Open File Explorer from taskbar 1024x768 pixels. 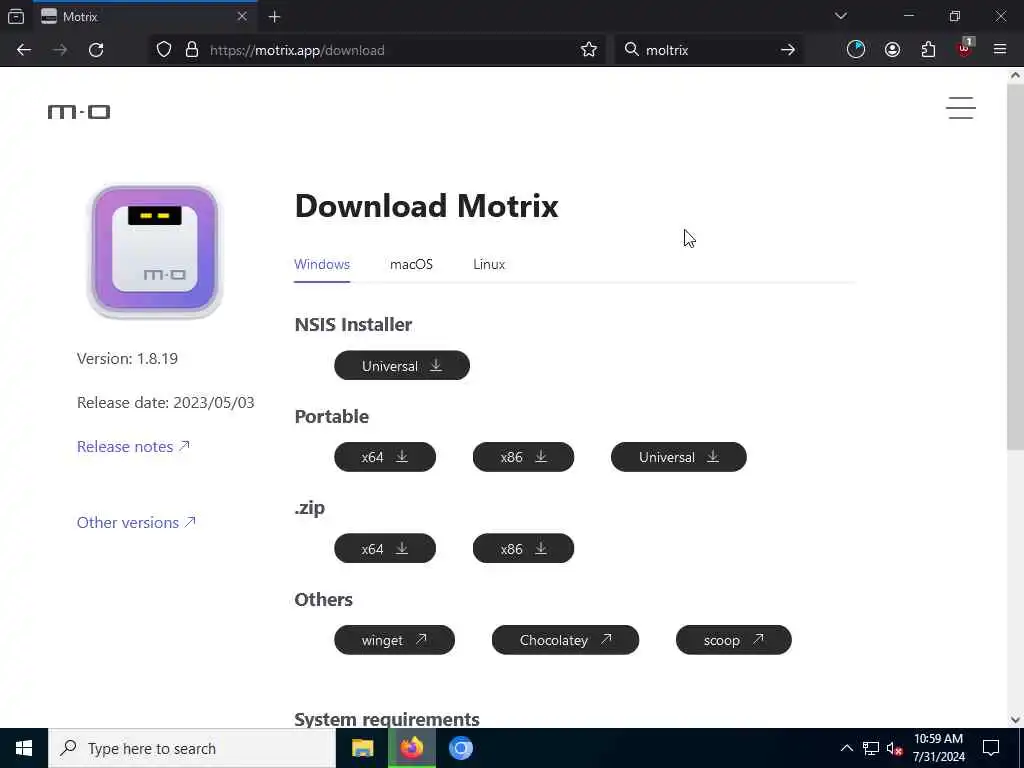point(362,748)
